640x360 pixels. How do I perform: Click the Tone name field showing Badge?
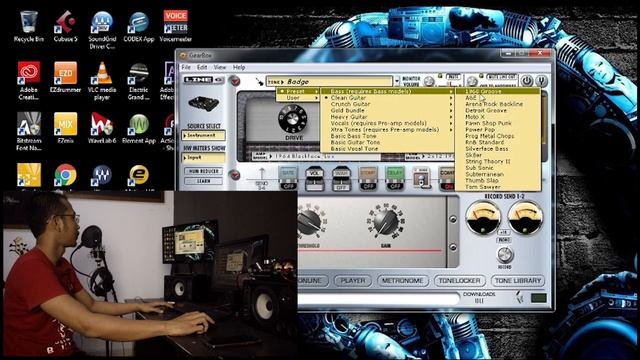pos(329,81)
